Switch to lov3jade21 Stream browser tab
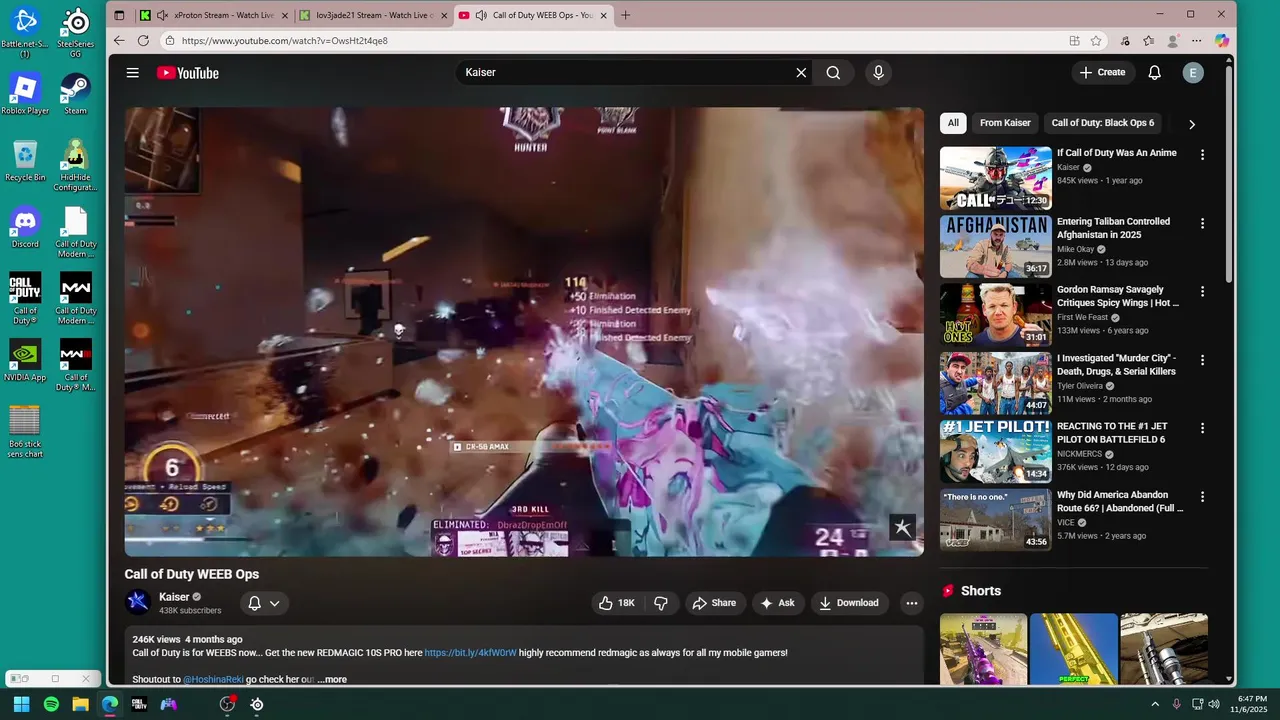 click(x=374, y=15)
